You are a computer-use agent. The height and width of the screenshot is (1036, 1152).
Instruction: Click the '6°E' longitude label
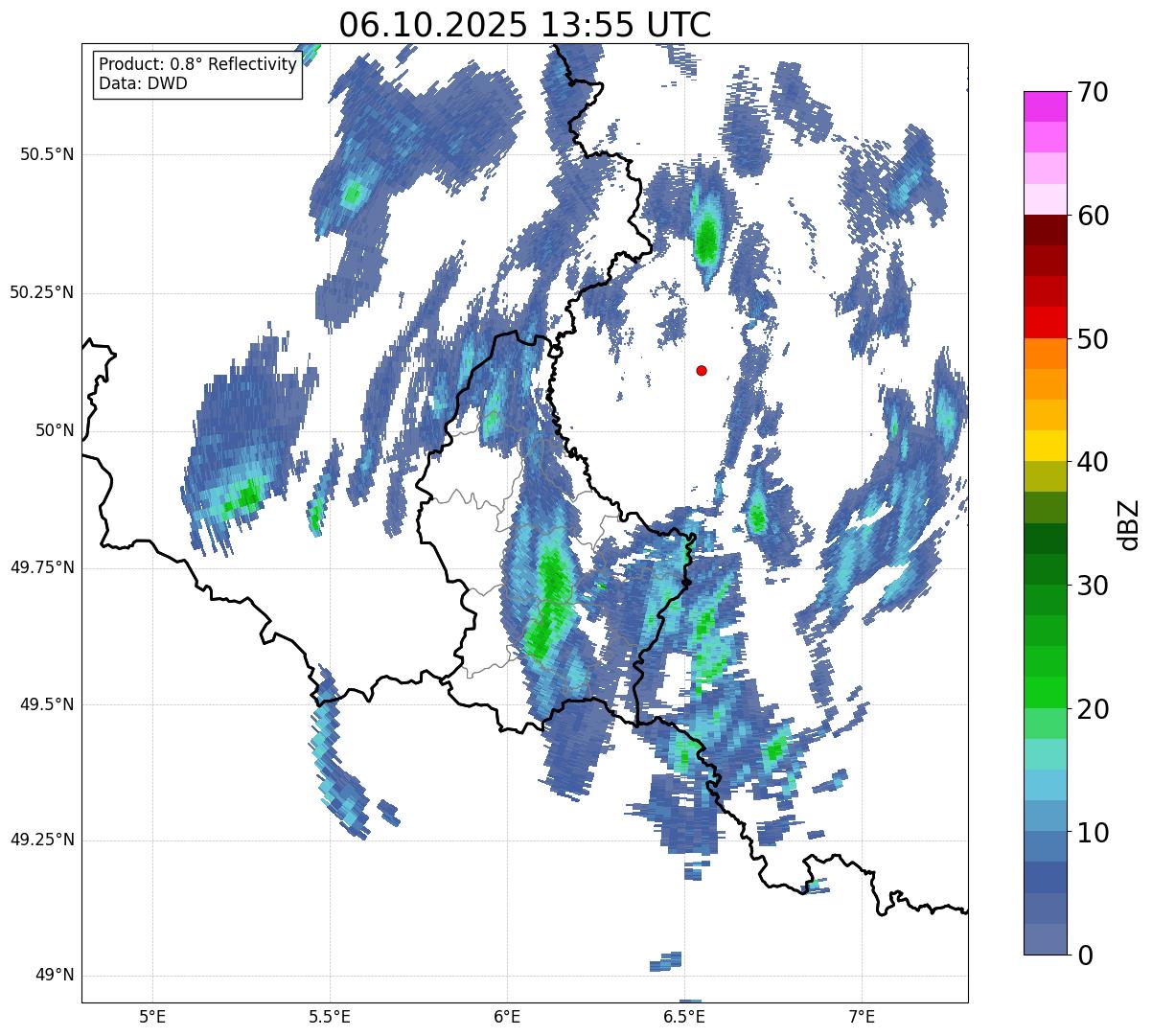(x=507, y=1016)
